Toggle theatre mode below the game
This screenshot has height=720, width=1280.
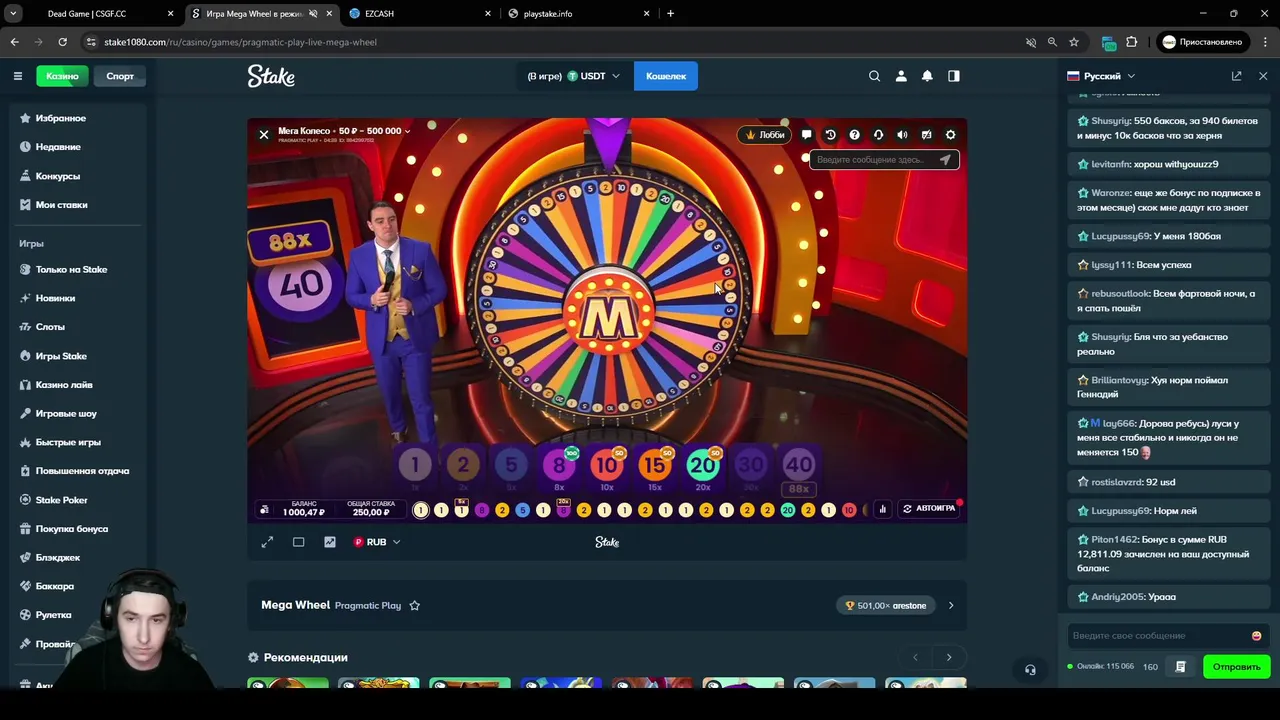click(298, 542)
